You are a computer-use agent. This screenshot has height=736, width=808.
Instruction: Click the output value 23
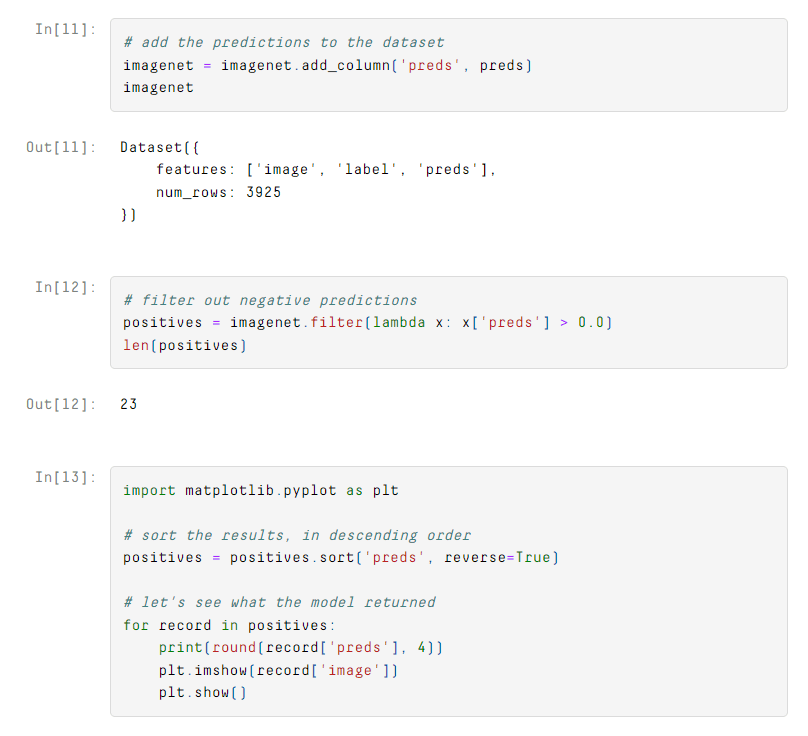click(x=128, y=404)
